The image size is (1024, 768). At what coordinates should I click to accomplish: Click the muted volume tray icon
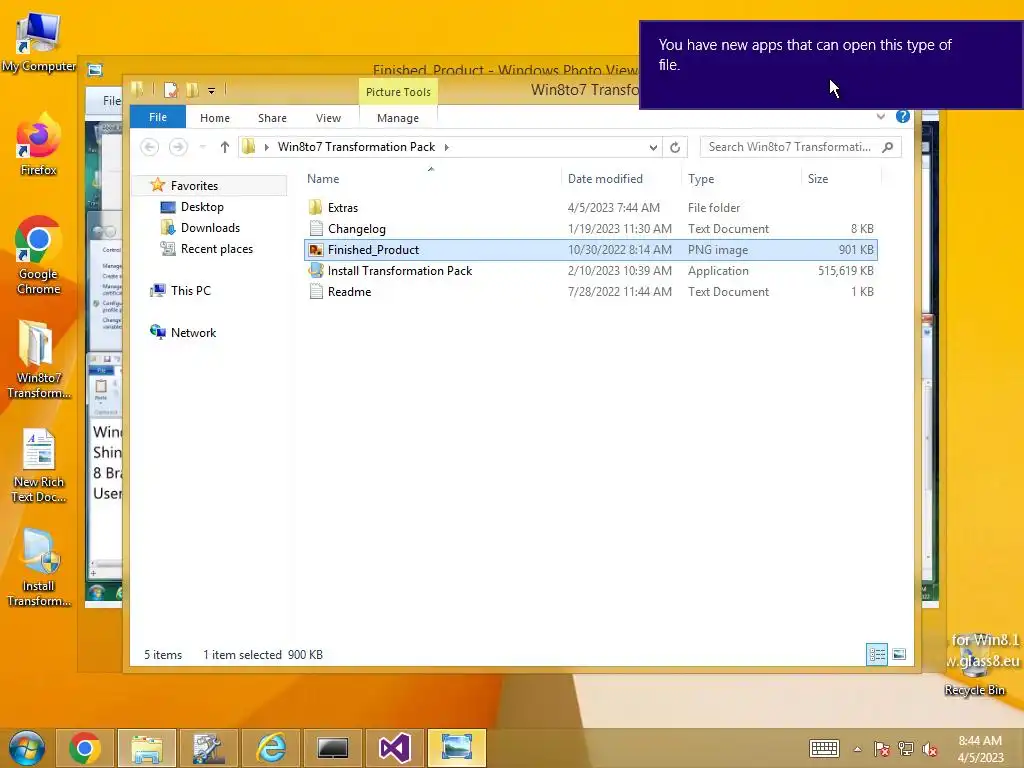(x=930, y=749)
